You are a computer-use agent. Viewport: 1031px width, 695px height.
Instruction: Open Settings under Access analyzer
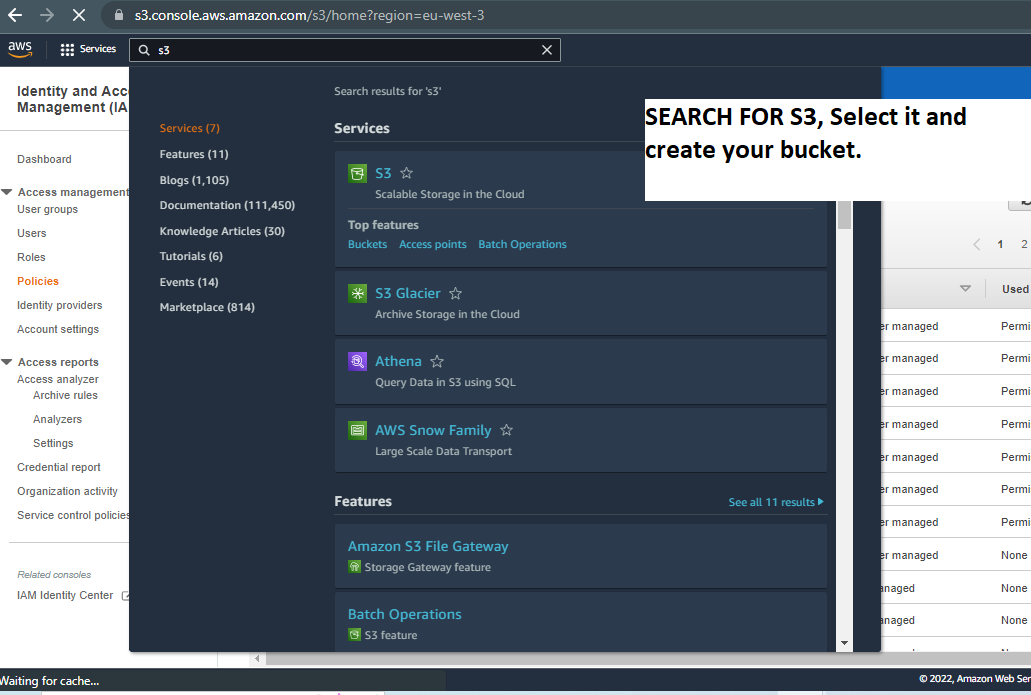click(53, 443)
